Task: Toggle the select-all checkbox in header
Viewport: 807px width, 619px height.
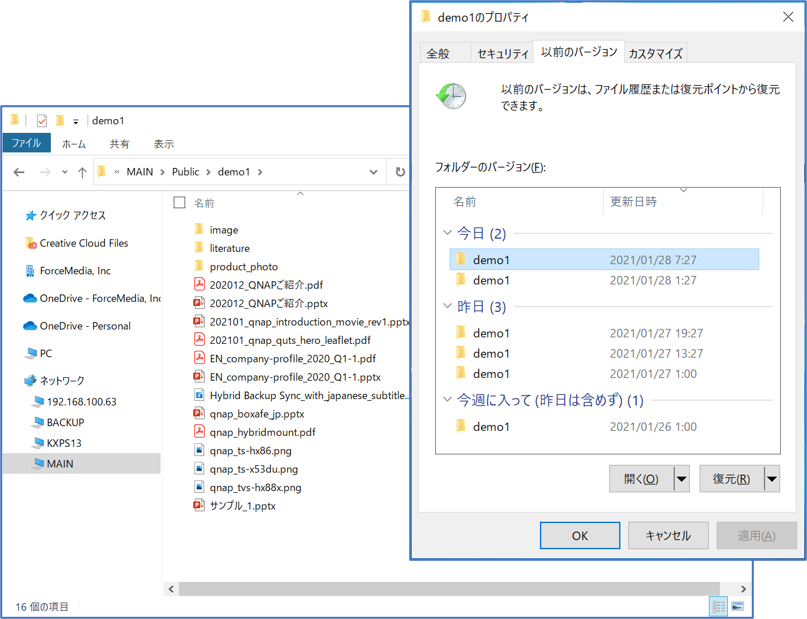Action: [179, 203]
